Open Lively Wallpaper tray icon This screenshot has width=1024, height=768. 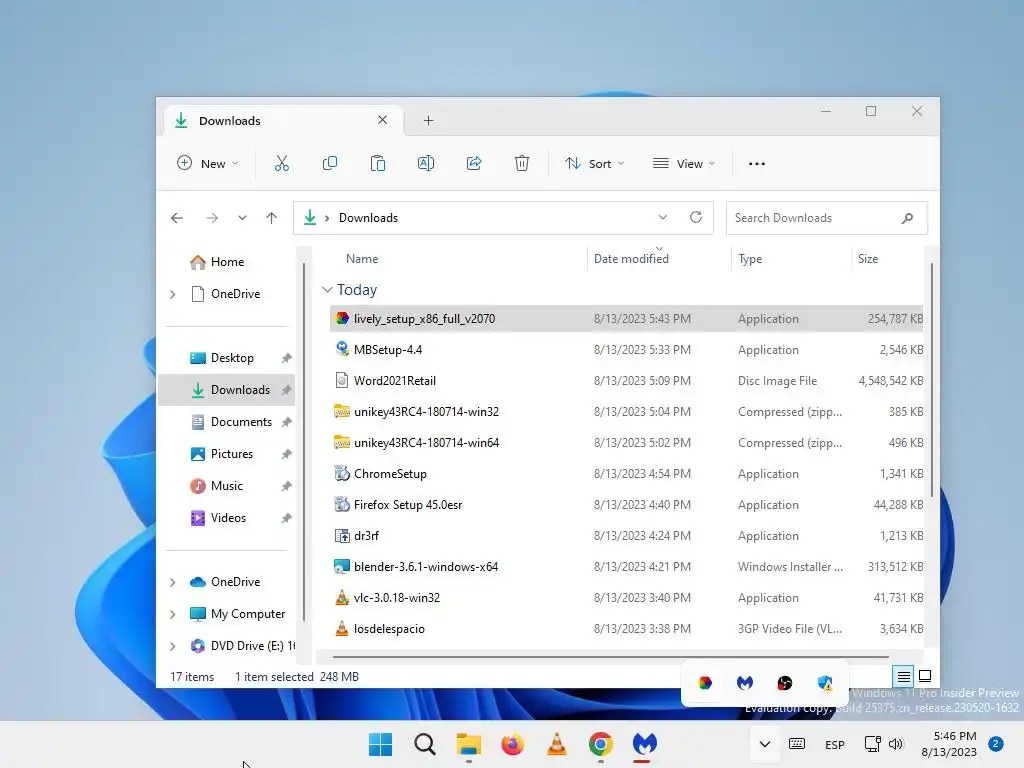coord(705,683)
